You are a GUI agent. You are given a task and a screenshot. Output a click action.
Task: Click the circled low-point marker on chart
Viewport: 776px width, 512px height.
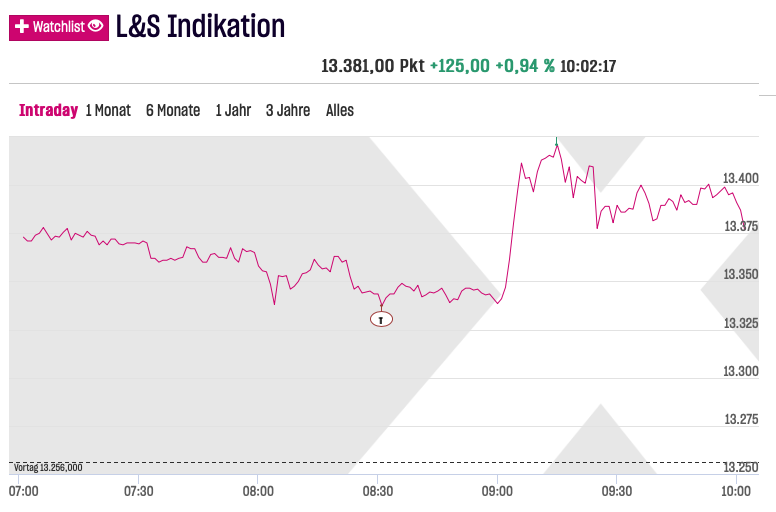381,319
